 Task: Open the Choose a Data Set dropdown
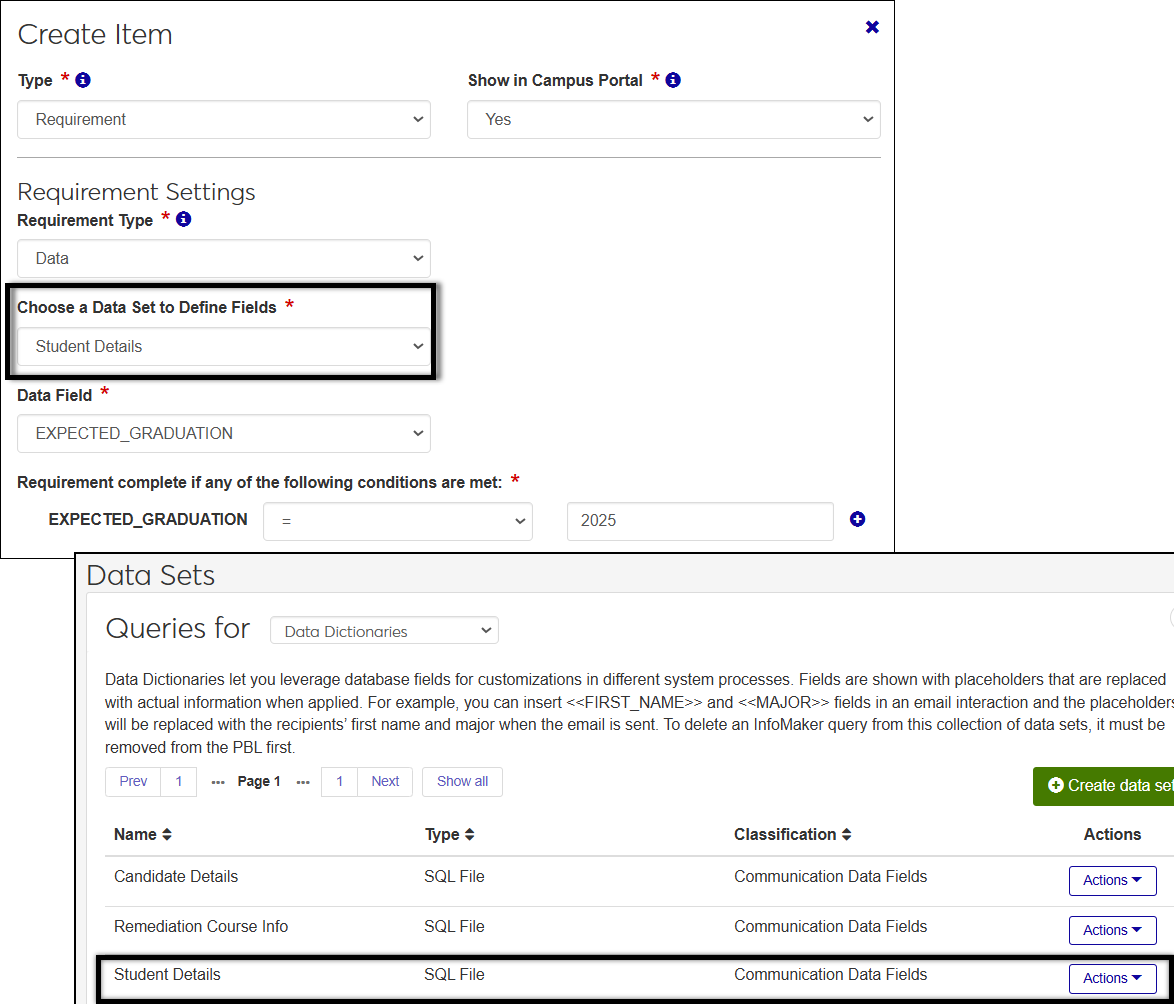point(224,346)
